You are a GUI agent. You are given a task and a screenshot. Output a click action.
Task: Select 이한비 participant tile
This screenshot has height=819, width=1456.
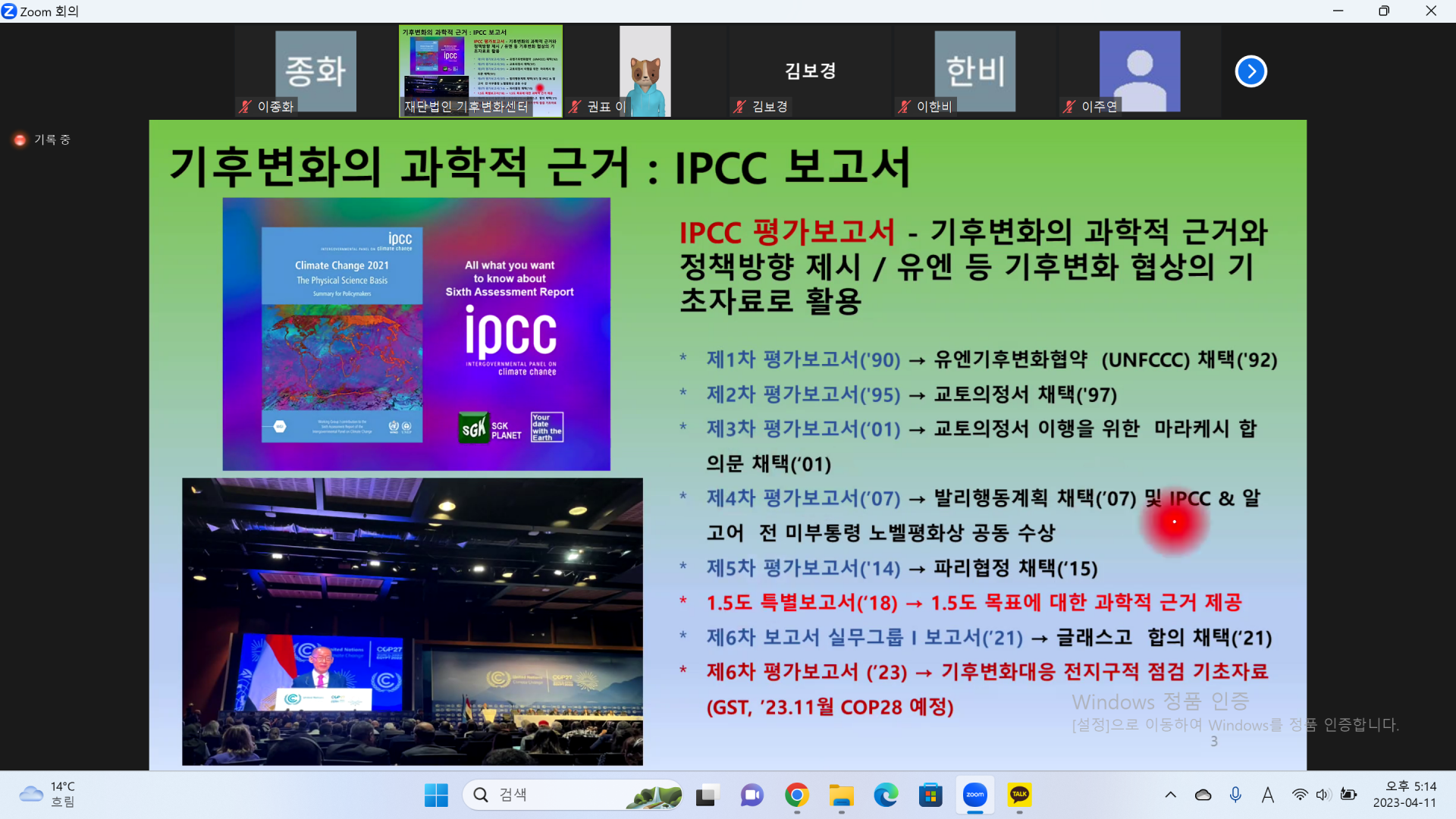[974, 71]
